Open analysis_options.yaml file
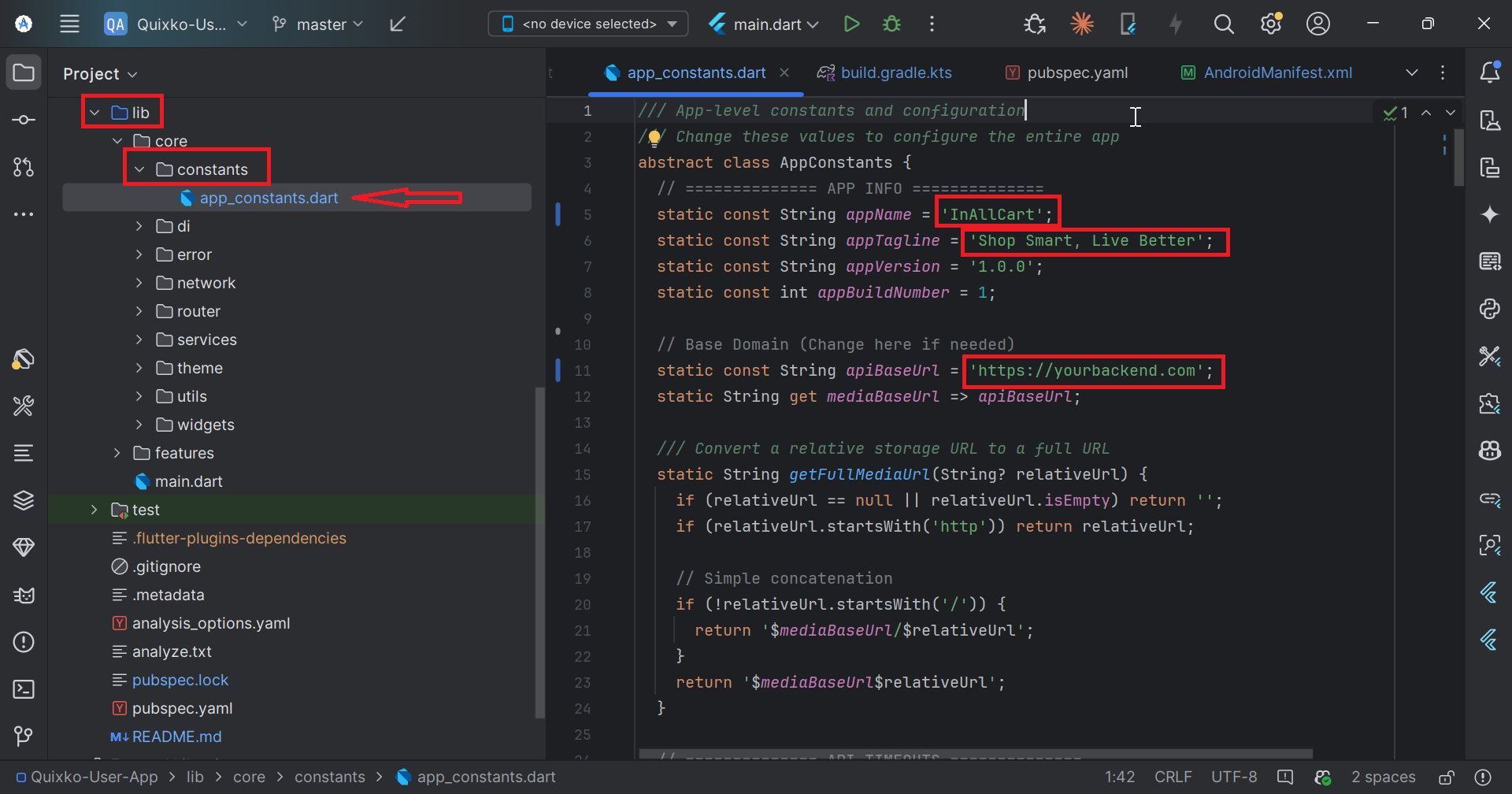The width and height of the screenshot is (1512, 794). [211, 623]
